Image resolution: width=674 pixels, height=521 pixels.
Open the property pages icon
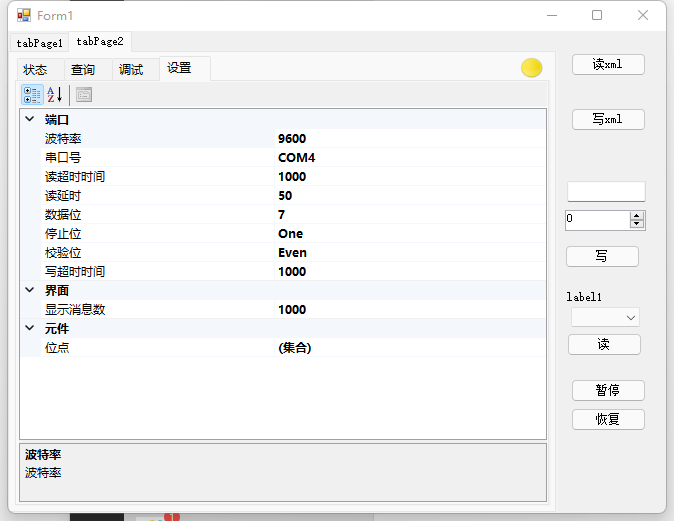(x=84, y=95)
